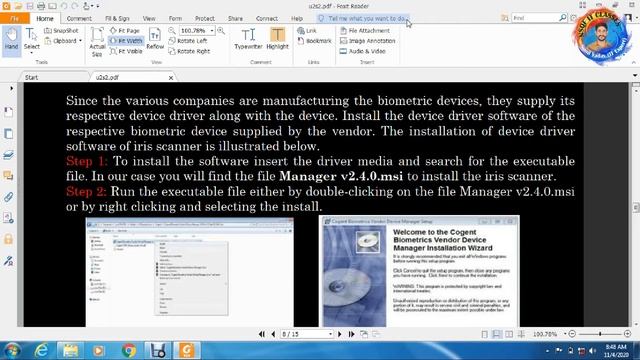
Task: Expand the left navigation panel arrow
Action: point(11,88)
